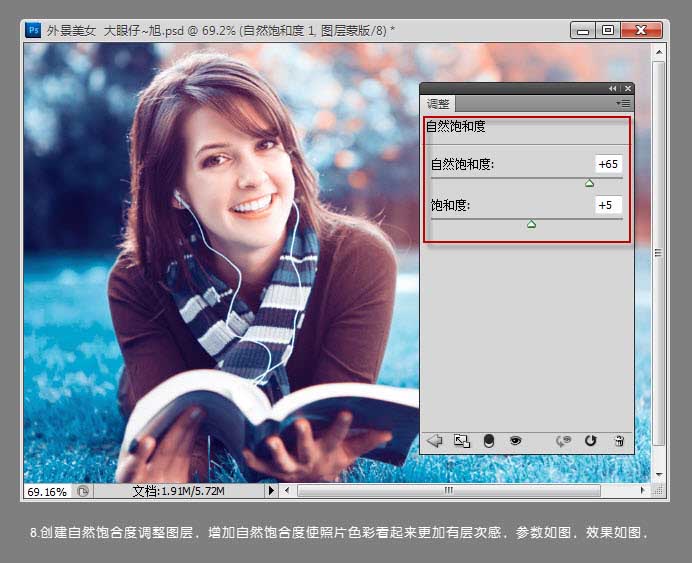Open the adjustments panel flyout menu
The width and height of the screenshot is (692, 563).
(624, 104)
